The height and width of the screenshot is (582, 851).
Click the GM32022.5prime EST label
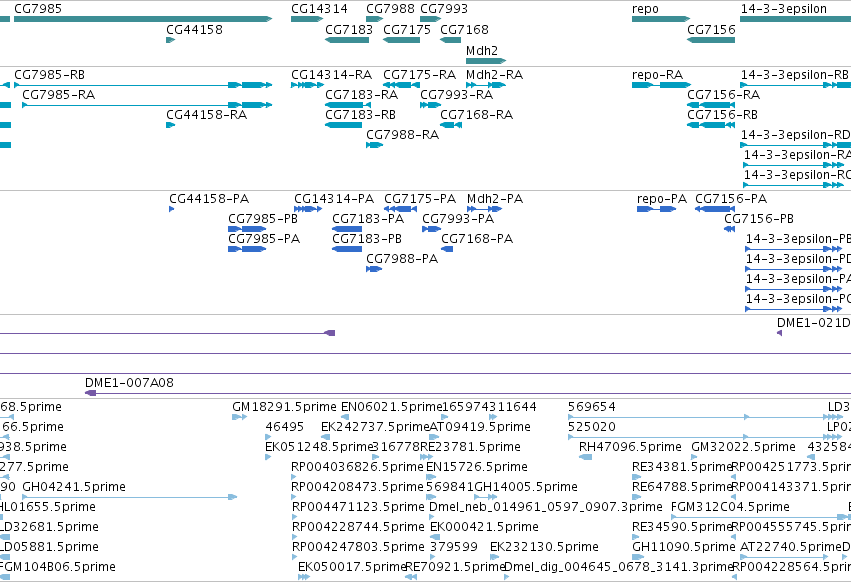[x=744, y=447]
